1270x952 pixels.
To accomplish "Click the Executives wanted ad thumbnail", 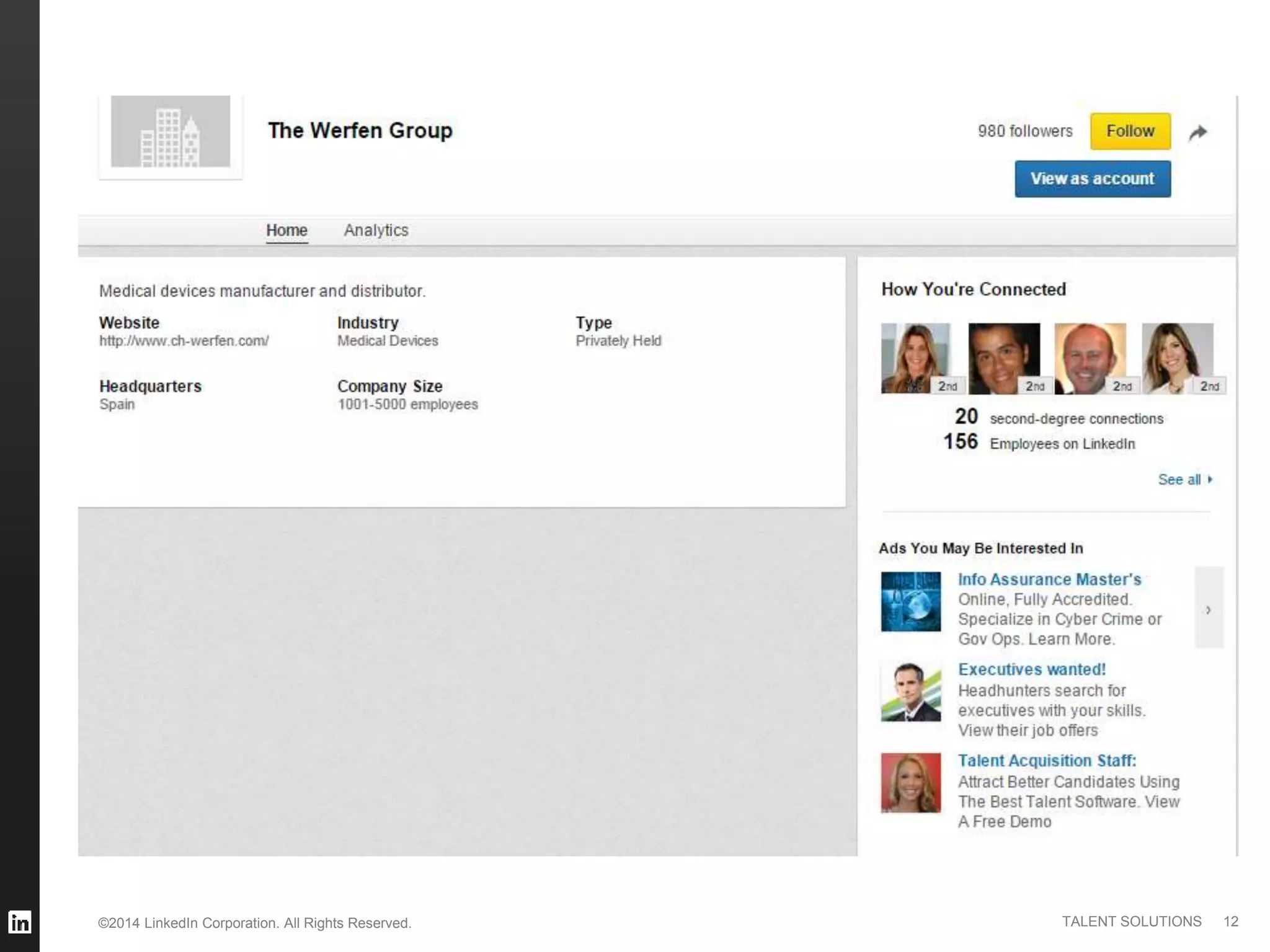I will coord(911,692).
